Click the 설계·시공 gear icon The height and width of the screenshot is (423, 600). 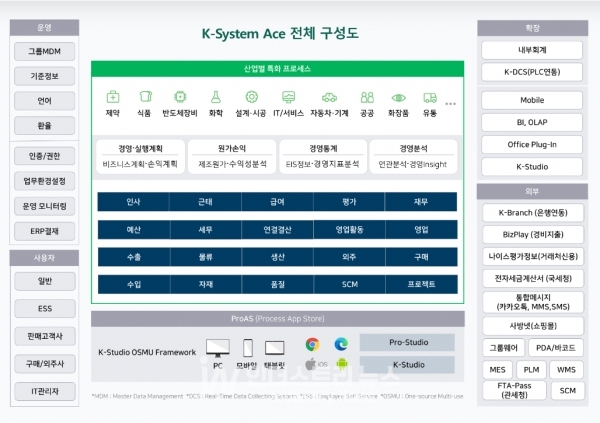(x=251, y=96)
